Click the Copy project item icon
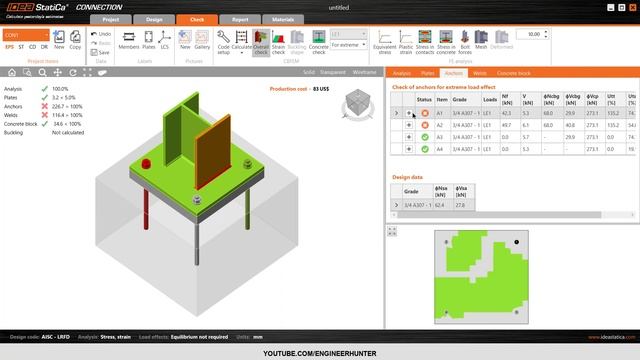 point(75,40)
